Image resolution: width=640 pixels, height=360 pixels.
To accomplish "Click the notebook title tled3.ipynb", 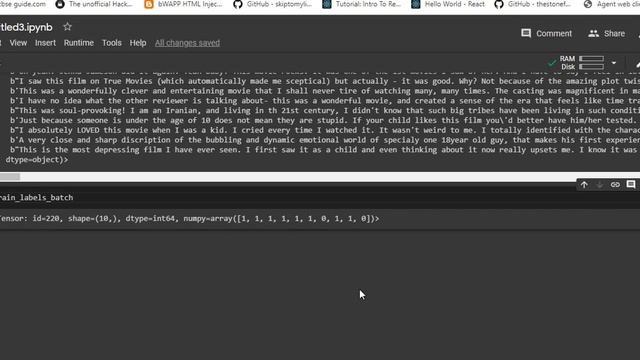I will pos(26,27).
